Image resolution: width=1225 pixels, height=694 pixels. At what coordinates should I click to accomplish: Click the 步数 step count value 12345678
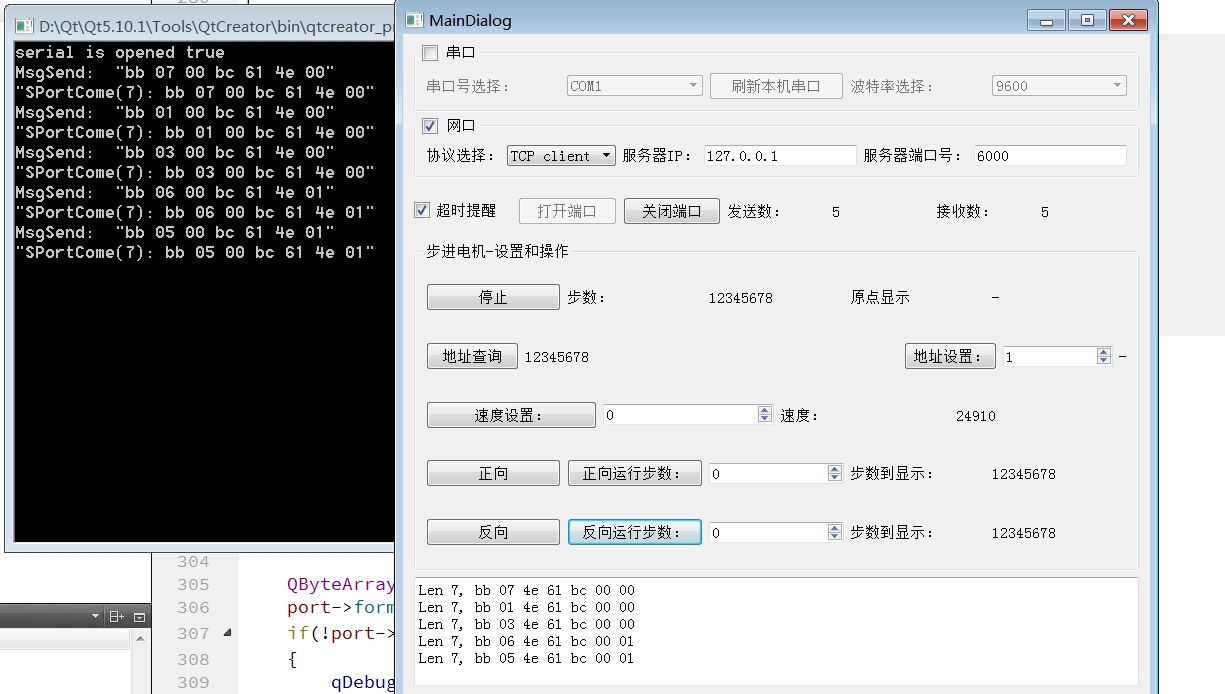[740, 298]
